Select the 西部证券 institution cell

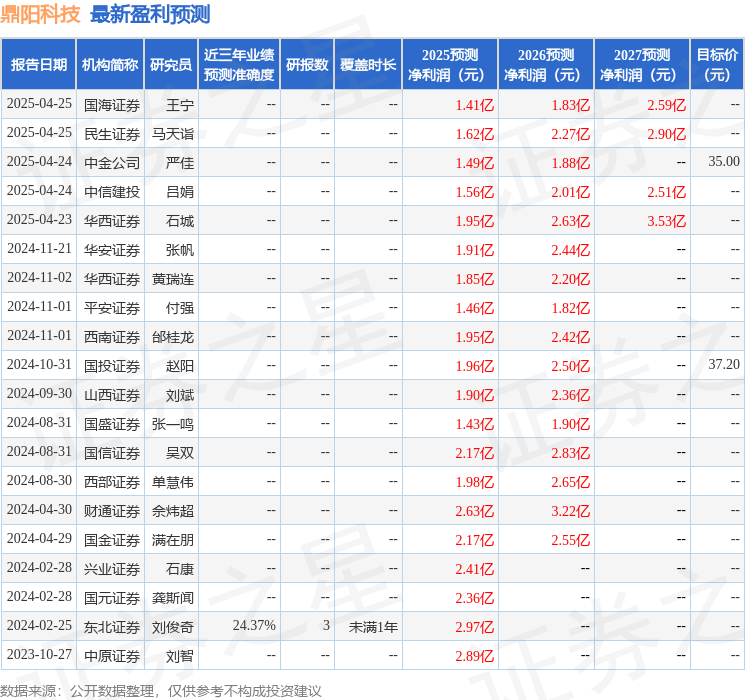click(112, 482)
